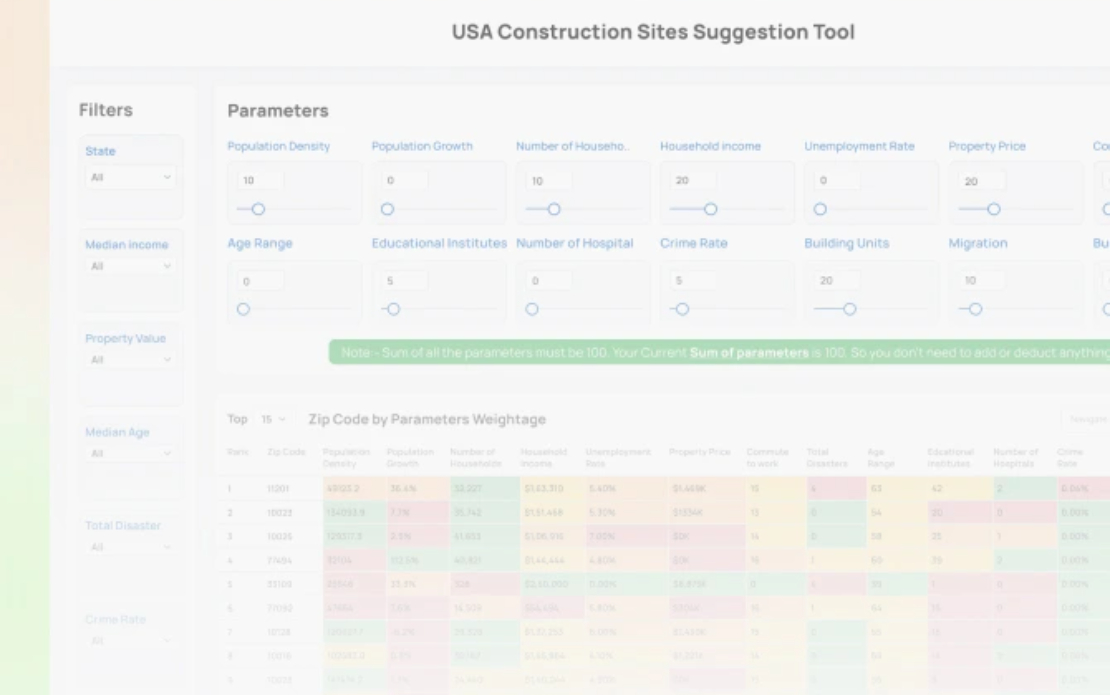The height and width of the screenshot is (695, 1110).
Task: Select zip code 33109 cell
Action: pos(279,584)
